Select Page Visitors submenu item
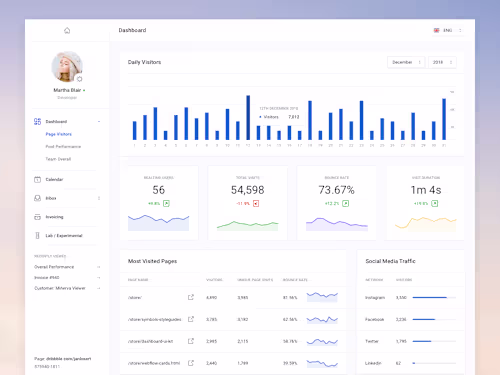Screen dimensions: 500x375 pyautogui.click(x=59, y=134)
